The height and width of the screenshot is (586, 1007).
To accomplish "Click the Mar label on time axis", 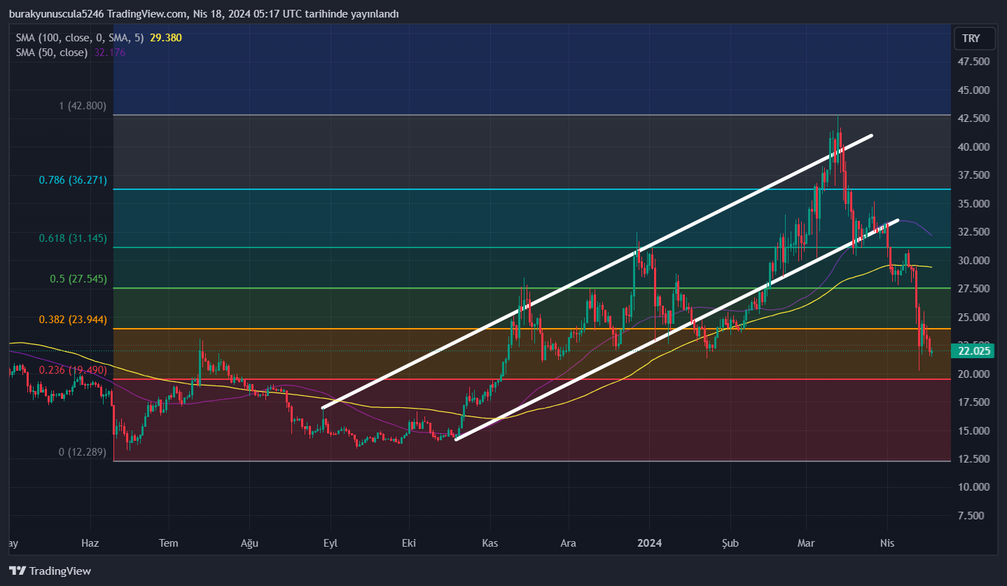I will pyautogui.click(x=808, y=542).
